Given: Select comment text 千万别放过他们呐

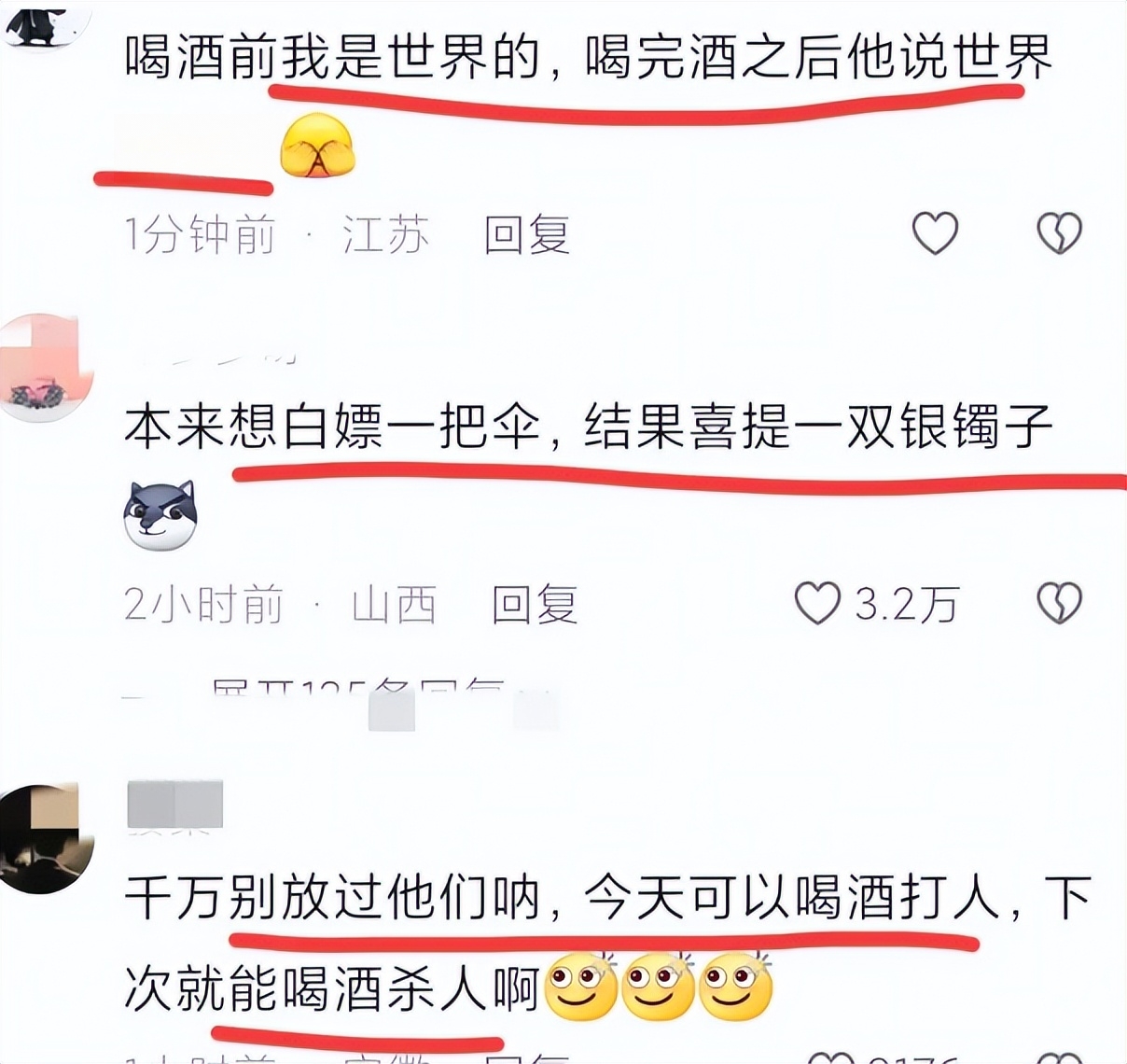Looking at the screenshot, I should [333, 899].
